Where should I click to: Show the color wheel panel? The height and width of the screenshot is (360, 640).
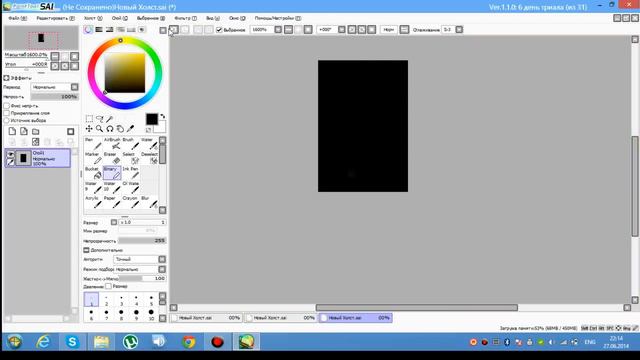88,29
